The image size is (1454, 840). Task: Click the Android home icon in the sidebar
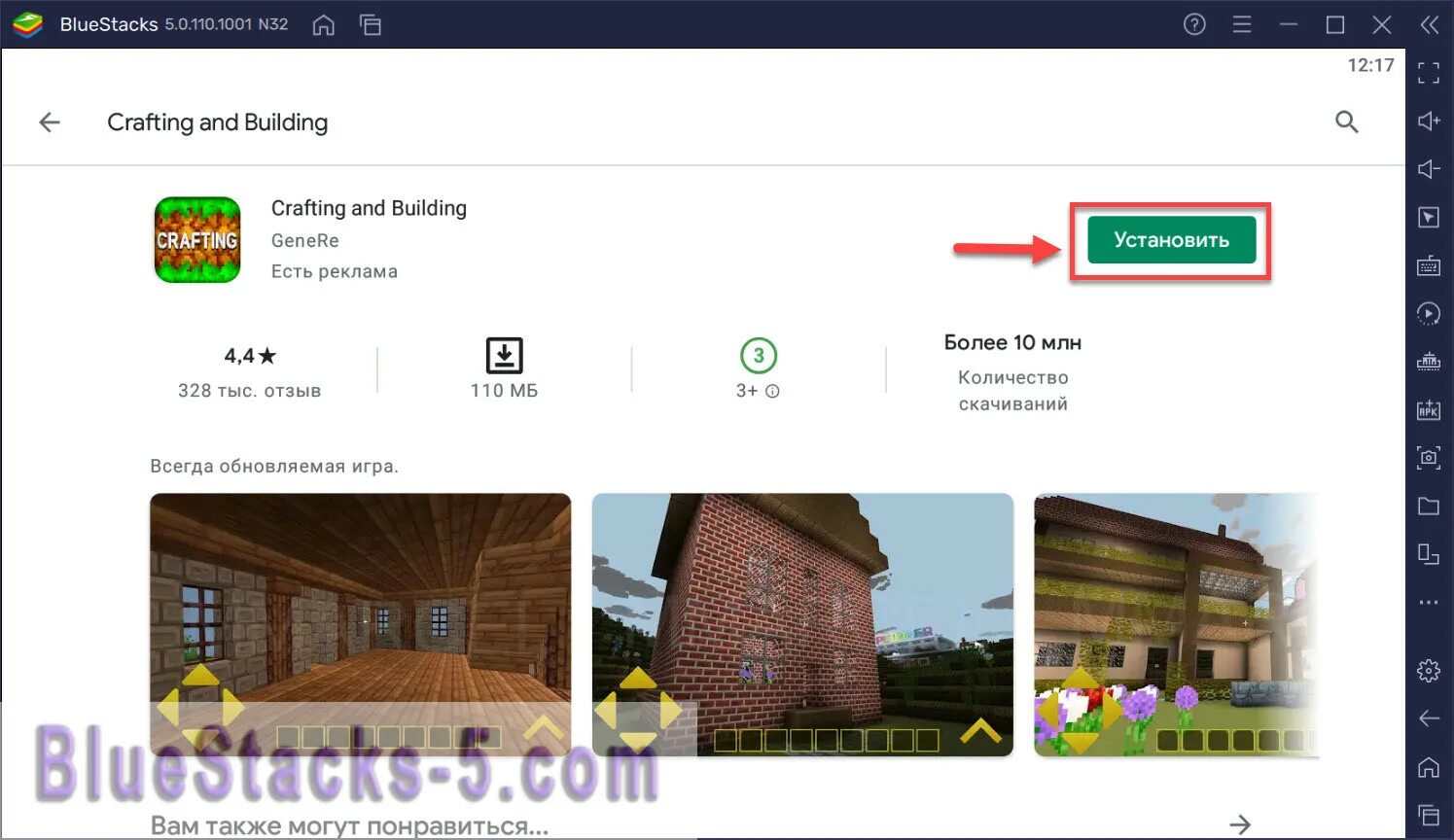pos(1429,767)
